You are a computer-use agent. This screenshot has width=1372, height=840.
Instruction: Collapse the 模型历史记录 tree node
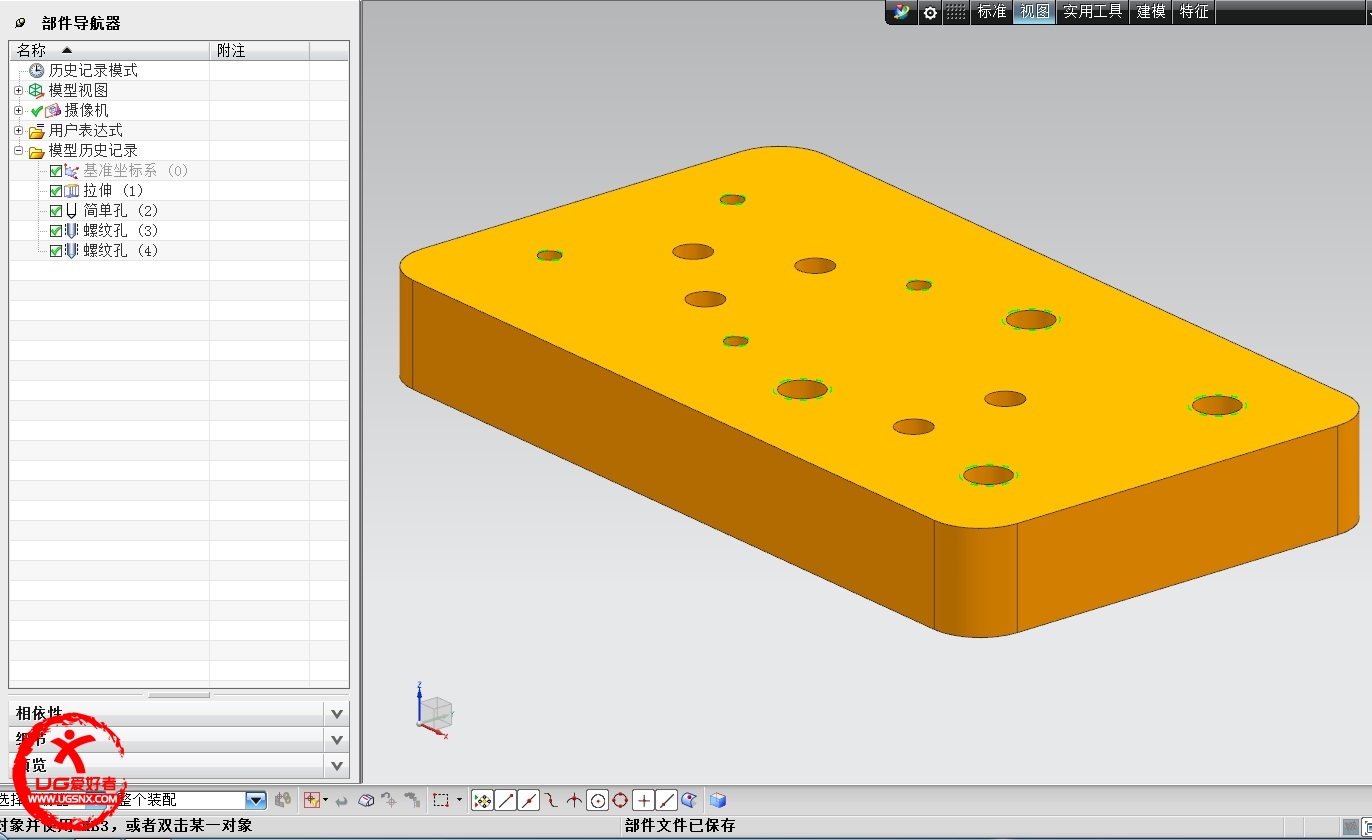[18, 150]
